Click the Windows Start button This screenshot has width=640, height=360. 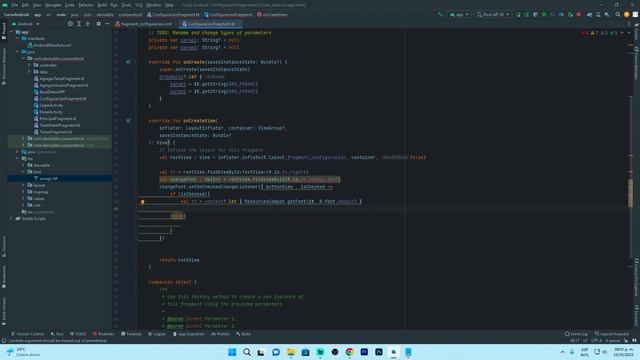tap(232, 352)
